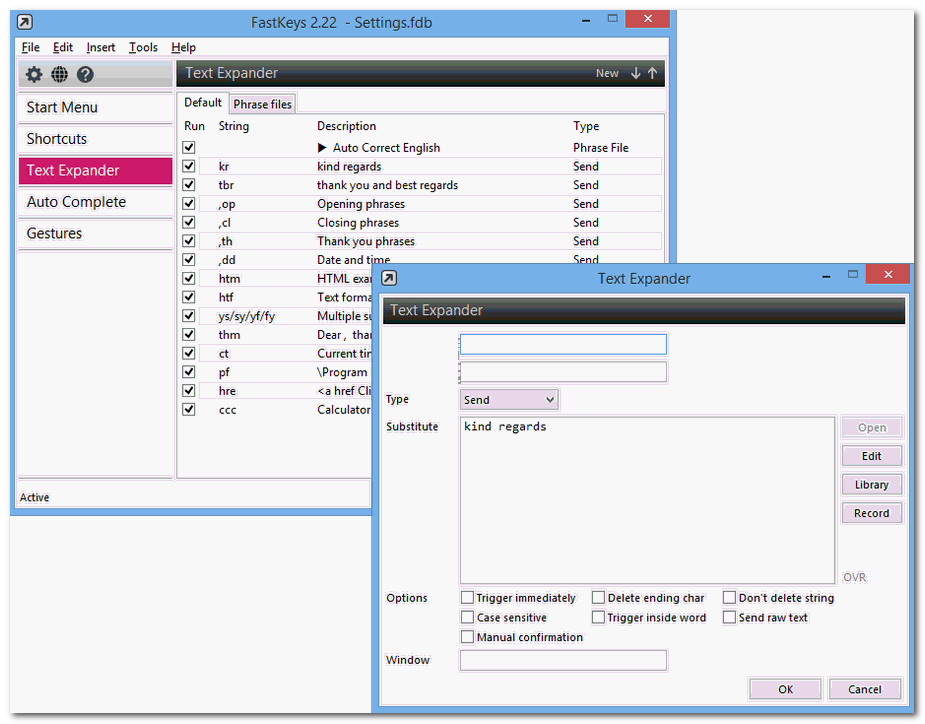Image resolution: width=925 pixels, height=724 pixels.
Task: Toggle Run checkbox for ys/sy/yf/fy row
Action: pyautogui.click(x=189, y=316)
